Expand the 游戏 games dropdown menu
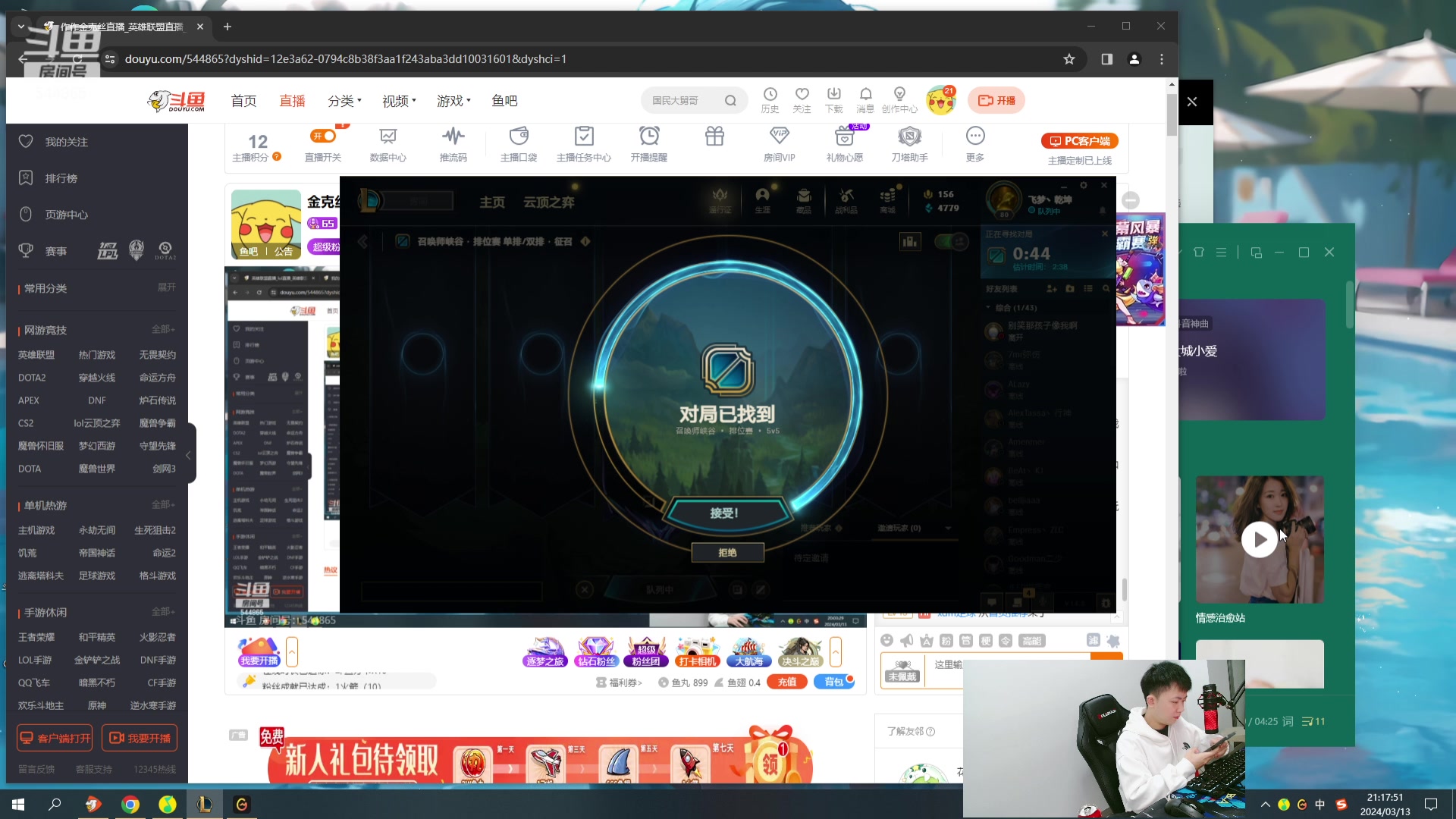1456x819 pixels. tap(453, 101)
